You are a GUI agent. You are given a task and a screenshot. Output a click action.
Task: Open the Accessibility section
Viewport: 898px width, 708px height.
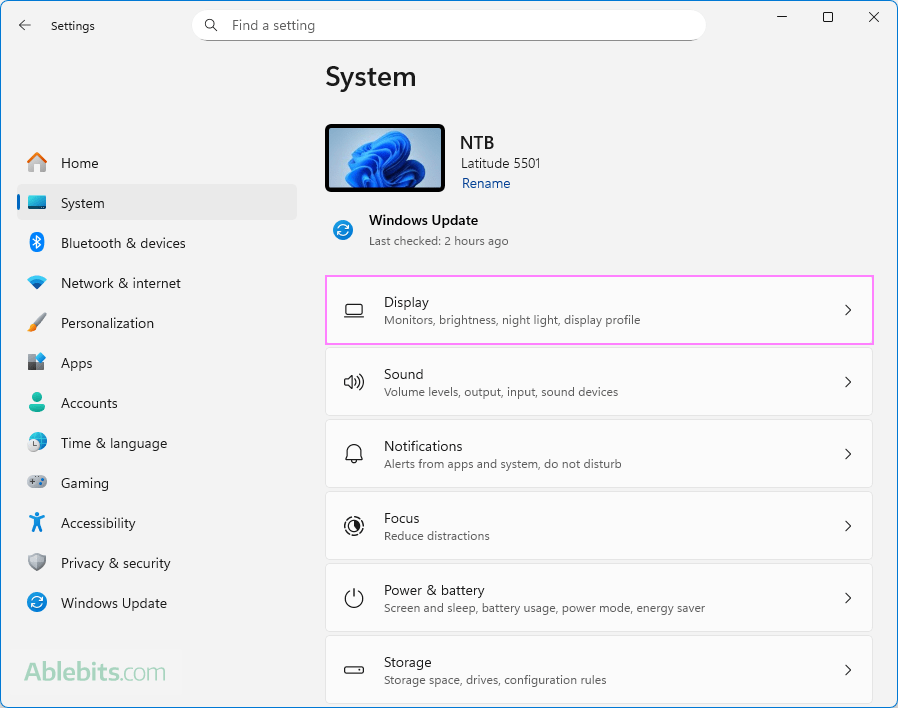coord(157,523)
